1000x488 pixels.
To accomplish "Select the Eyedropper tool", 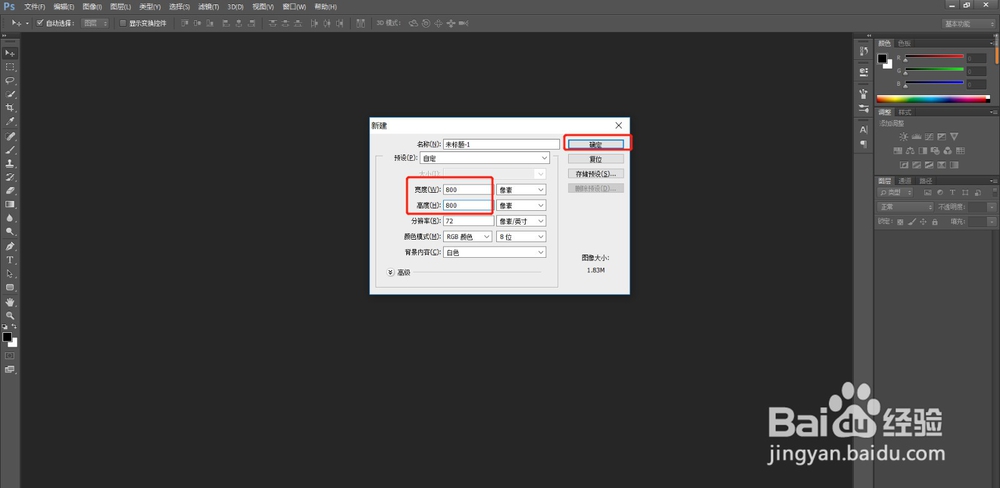I will pyautogui.click(x=10, y=122).
